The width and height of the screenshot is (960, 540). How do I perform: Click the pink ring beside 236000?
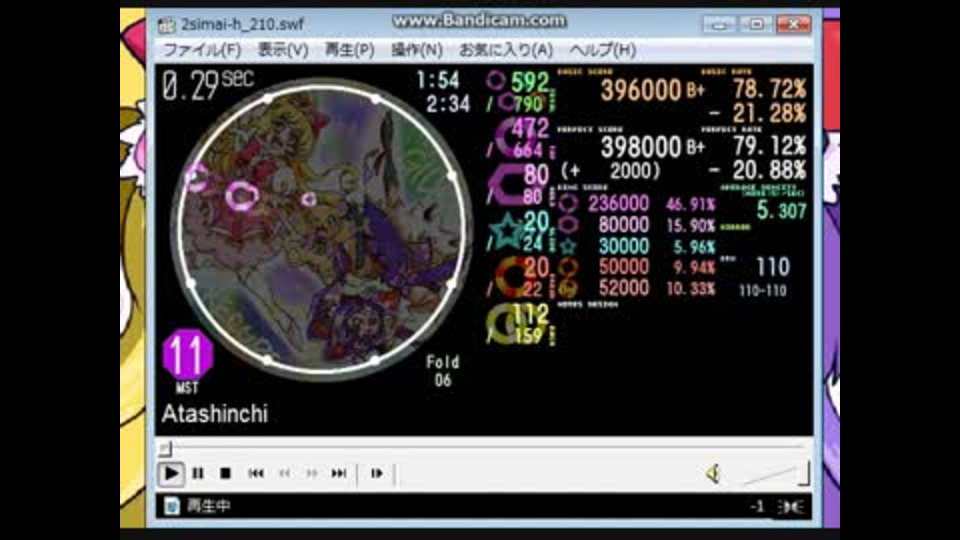[x=568, y=203]
